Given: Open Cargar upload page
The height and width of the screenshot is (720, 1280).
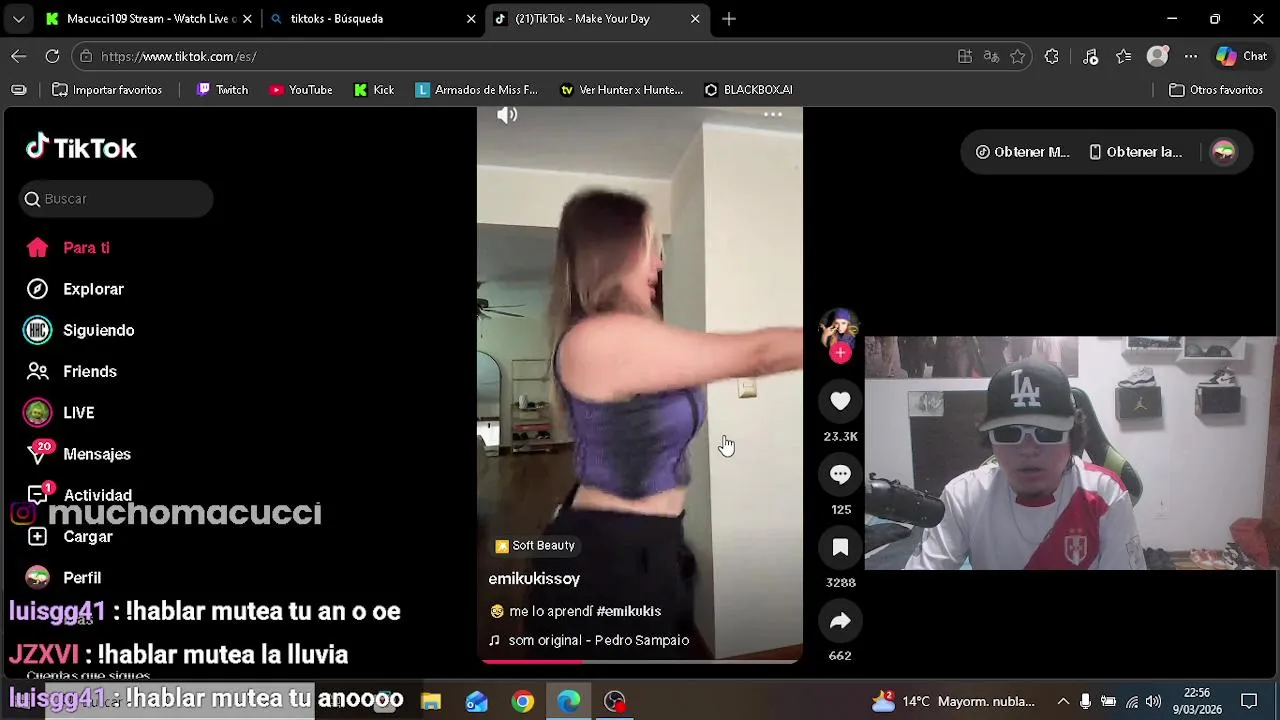Looking at the screenshot, I should click(x=69, y=537).
